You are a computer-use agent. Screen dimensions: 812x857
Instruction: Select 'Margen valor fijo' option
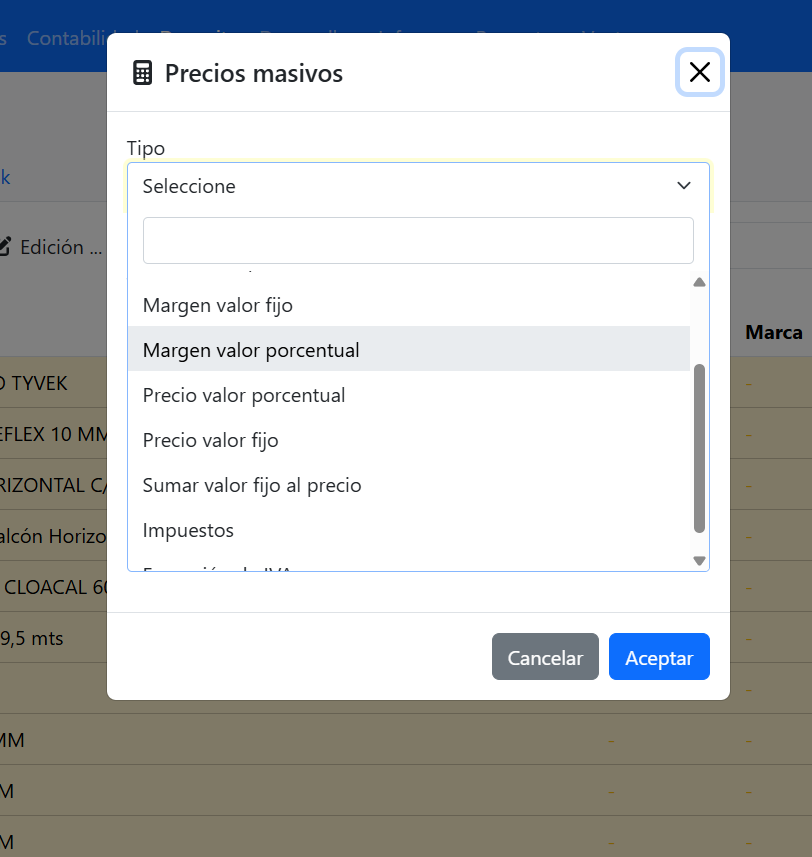coord(409,305)
